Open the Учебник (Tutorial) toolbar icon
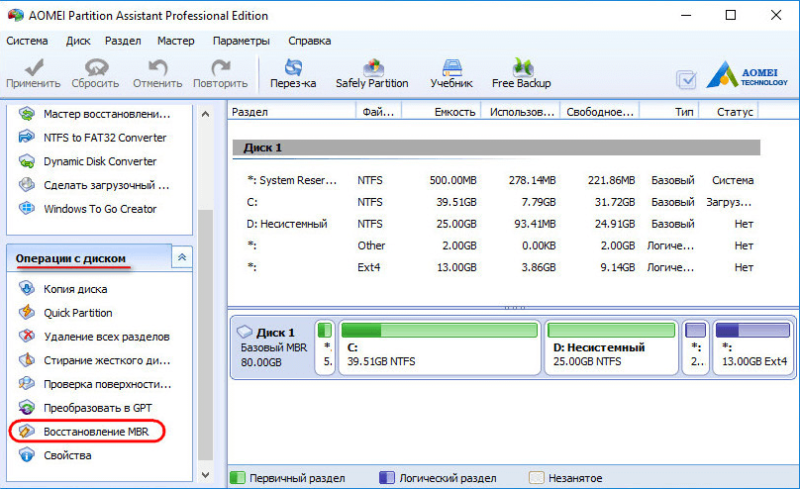The width and height of the screenshot is (800, 489). 452,74
